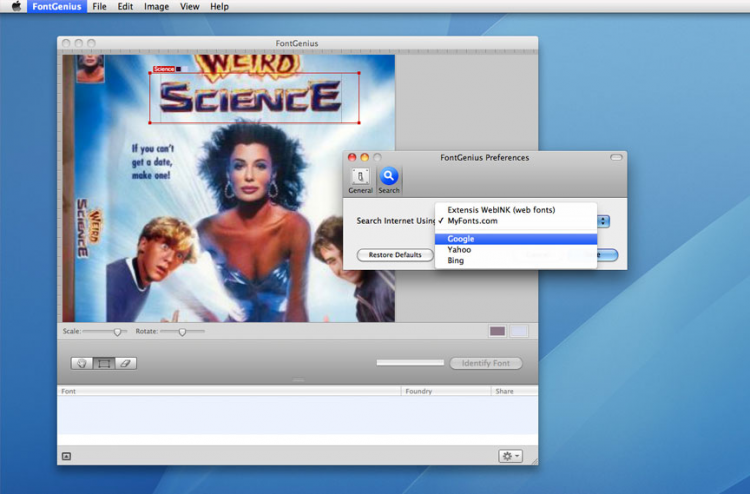Open the View menu
750x494 pixels.
pos(189,7)
